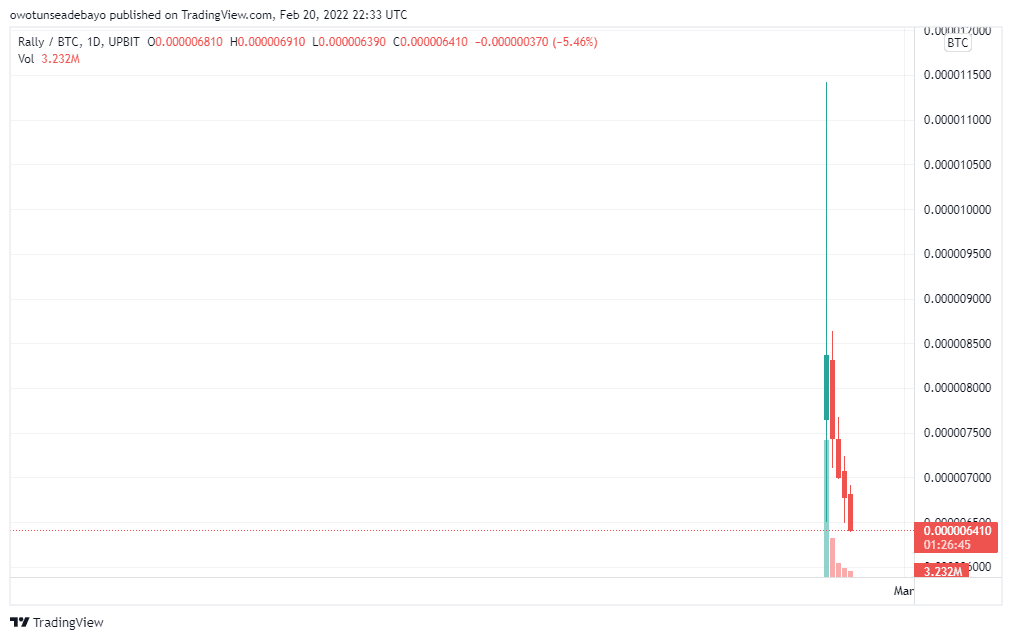Click the tall green candle body
Viewport: 1012px width, 640px height.
tap(826, 387)
